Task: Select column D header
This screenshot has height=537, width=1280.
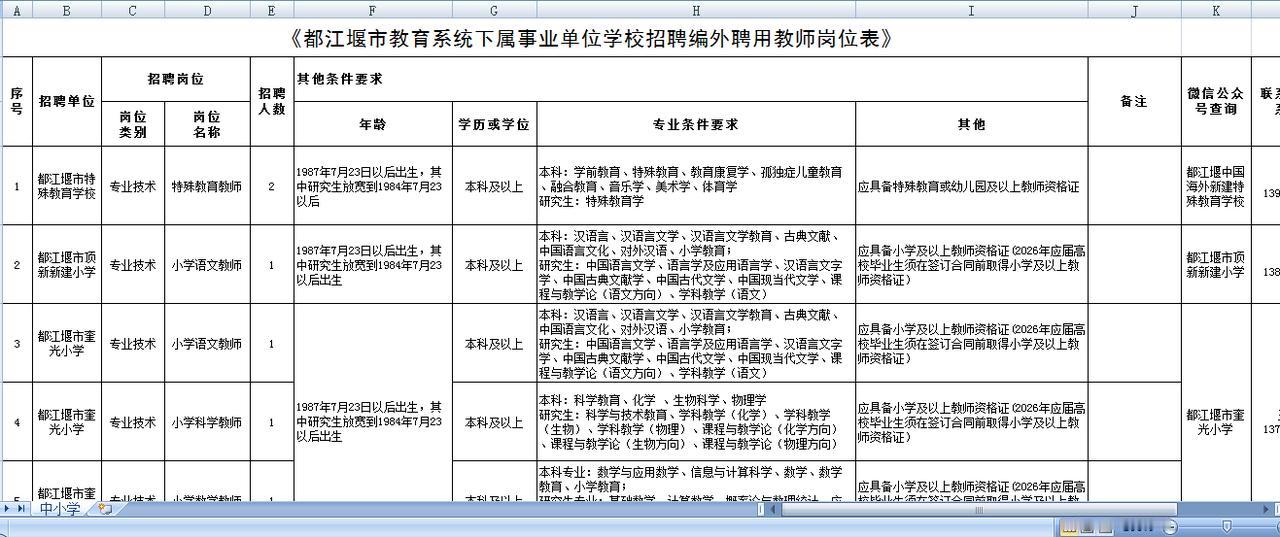Action: point(206,10)
